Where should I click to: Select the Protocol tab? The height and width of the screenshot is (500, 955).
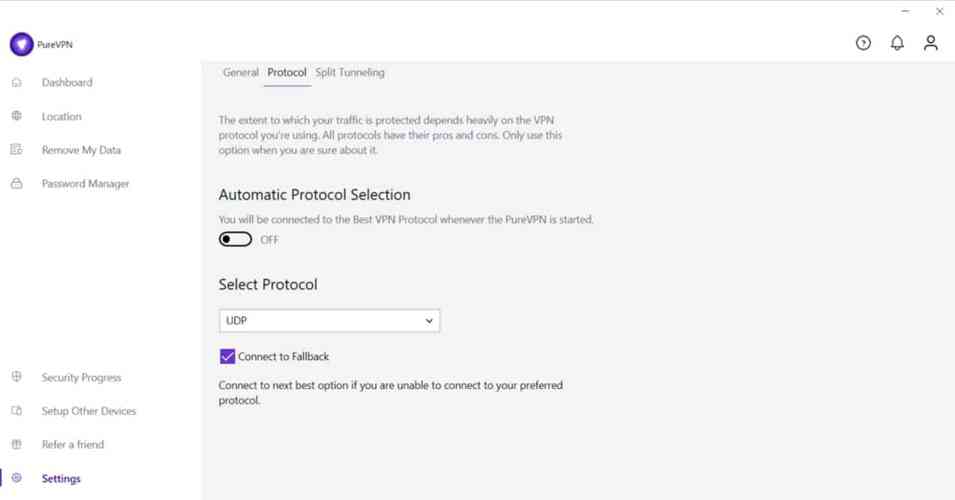(x=287, y=72)
